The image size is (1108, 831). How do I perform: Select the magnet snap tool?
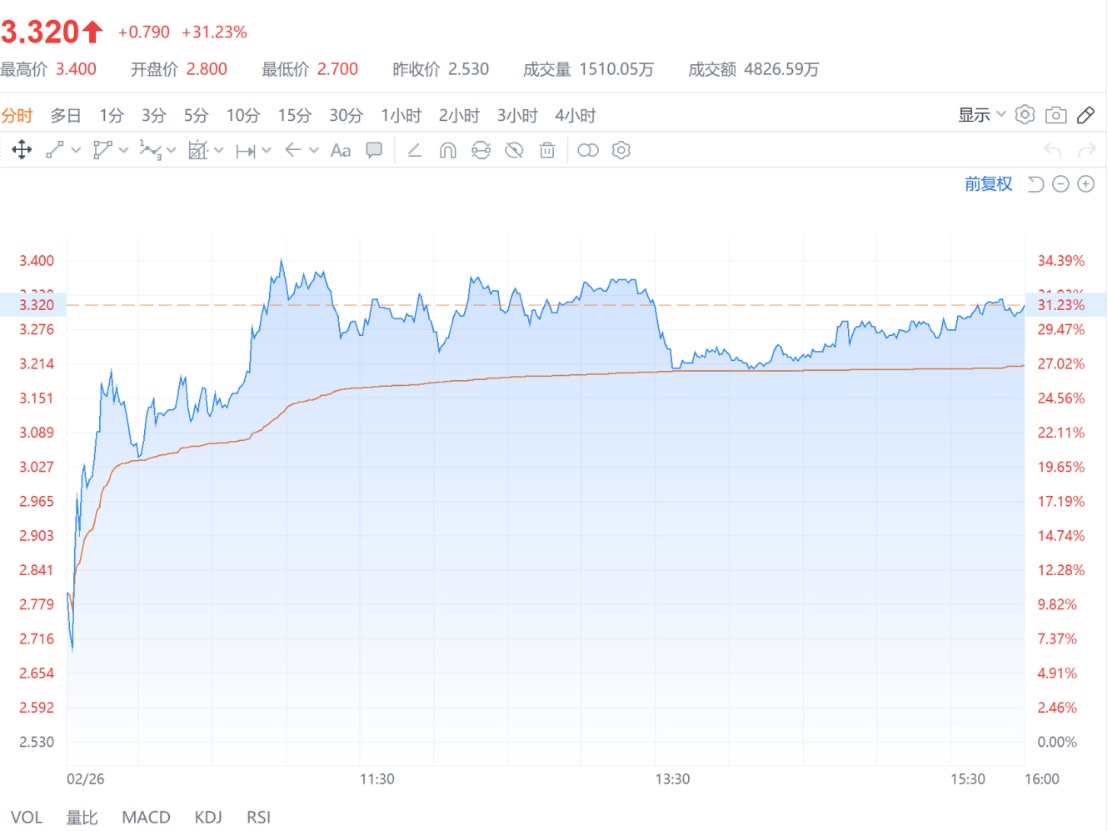(x=448, y=151)
